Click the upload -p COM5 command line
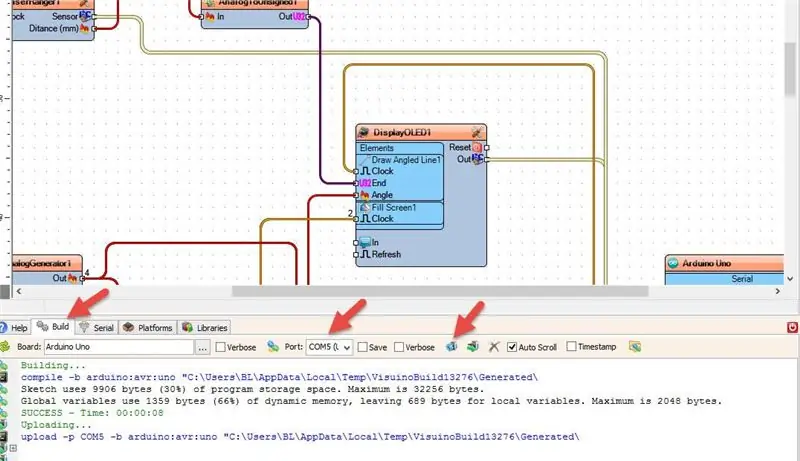Screen dimensions: 800x461 (x=300, y=437)
